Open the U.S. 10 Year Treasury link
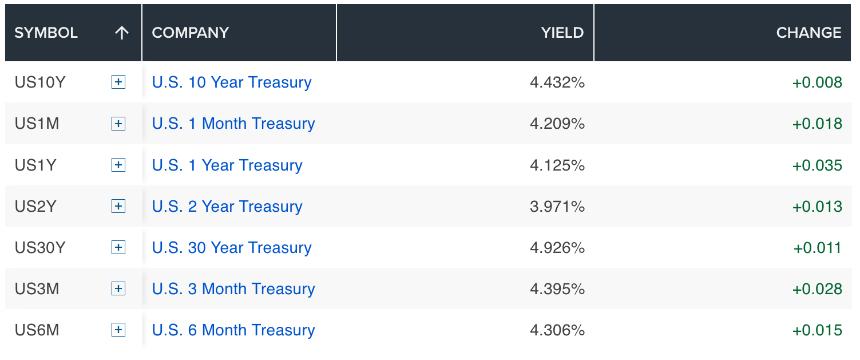This screenshot has width=860, height=360. coord(231,82)
